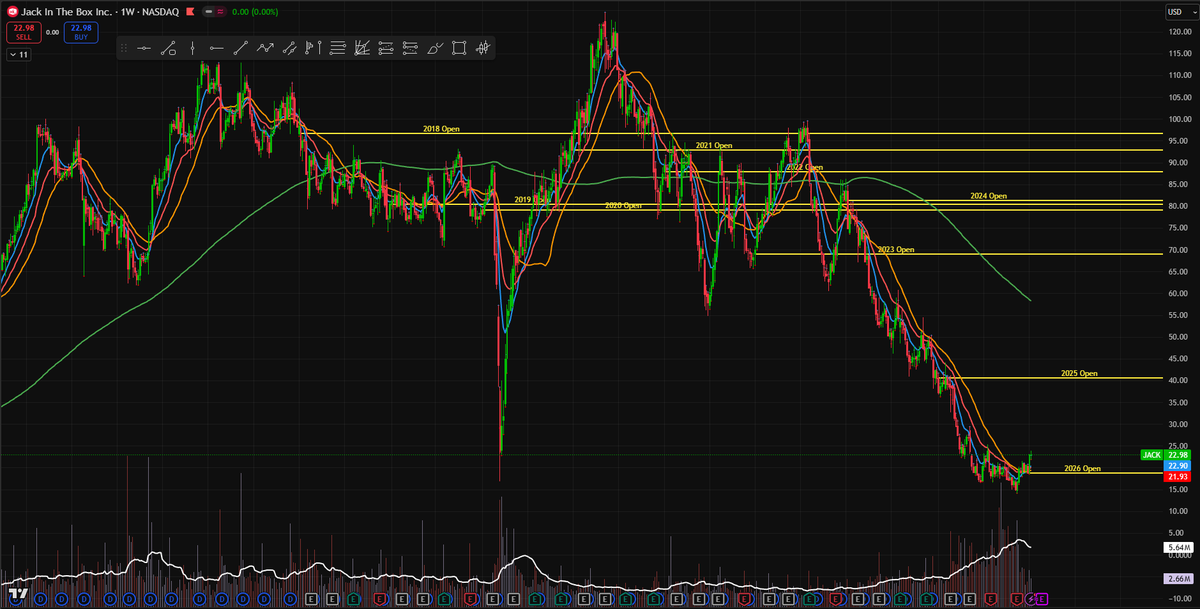Click the 2019 Open line label
Image resolution: width=1200 pixels, height=609 pixels.
pyautogui.click(x=533, y=200)
